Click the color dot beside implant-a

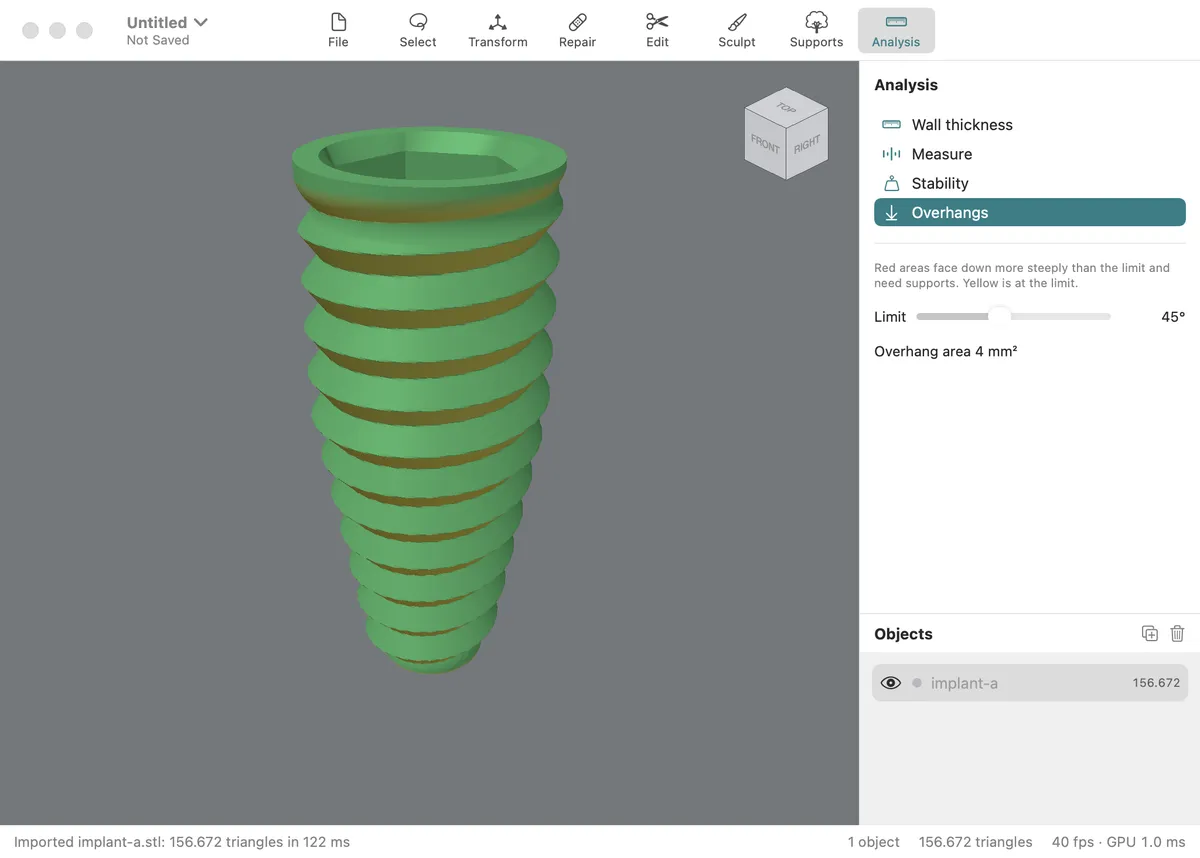(917, 683)
